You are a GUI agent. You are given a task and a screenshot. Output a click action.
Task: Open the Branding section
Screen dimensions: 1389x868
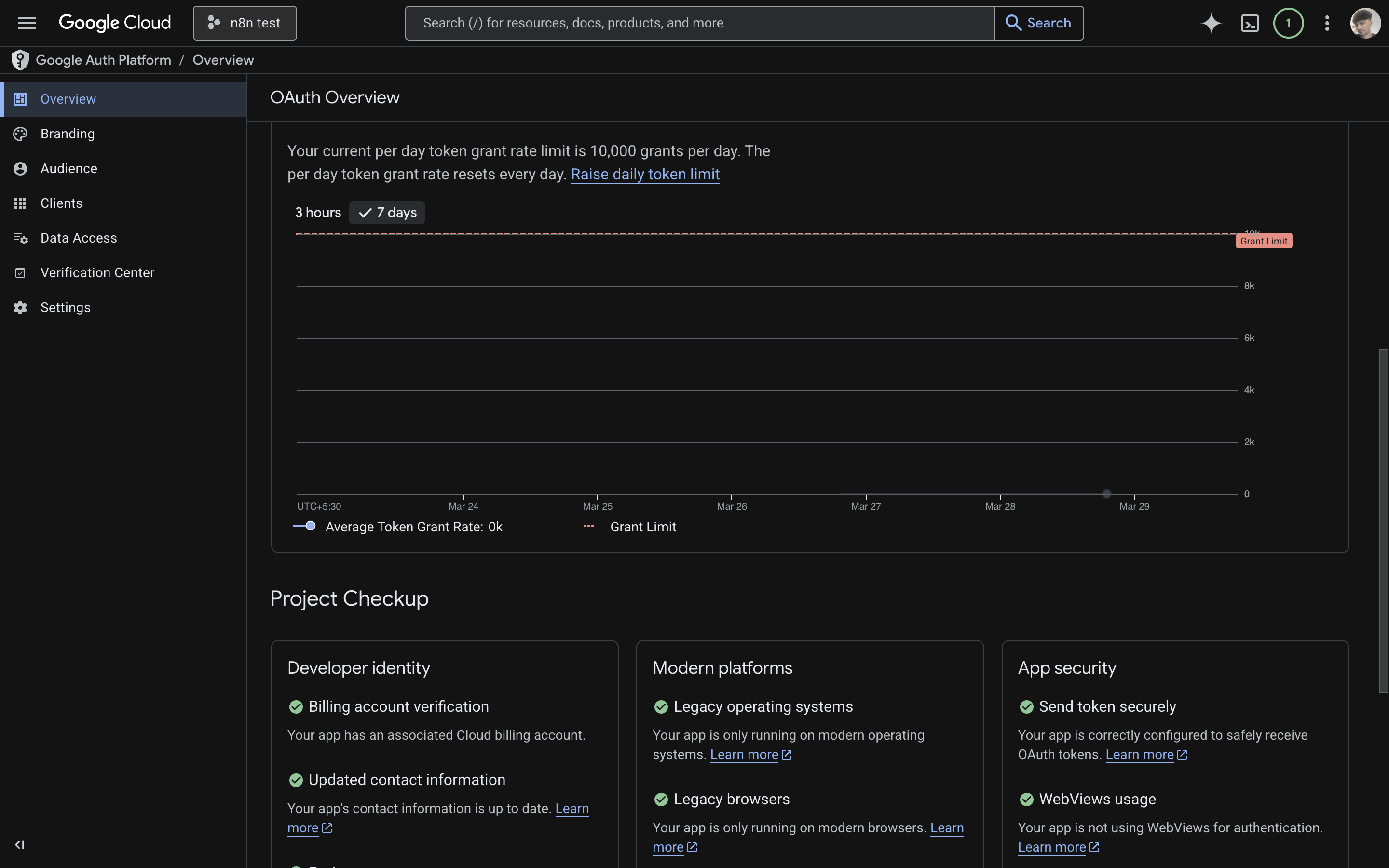[x=123, y=134]
